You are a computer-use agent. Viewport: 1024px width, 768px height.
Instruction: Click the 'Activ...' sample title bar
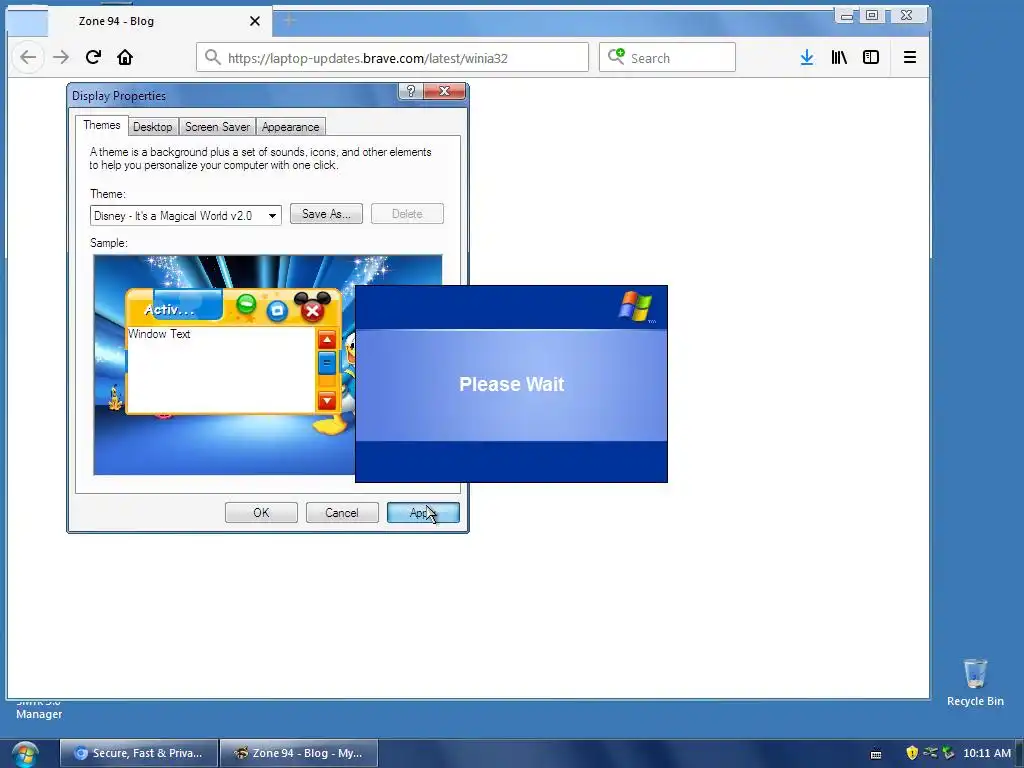click(x=170, y=310)
